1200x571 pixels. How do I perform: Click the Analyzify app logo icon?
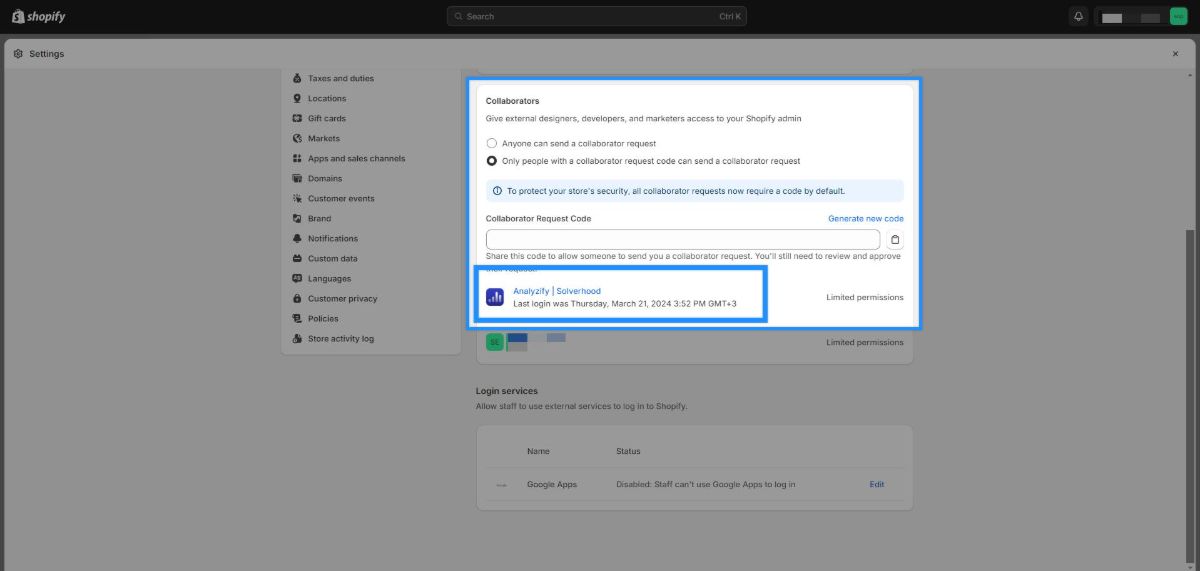point(495,297)
